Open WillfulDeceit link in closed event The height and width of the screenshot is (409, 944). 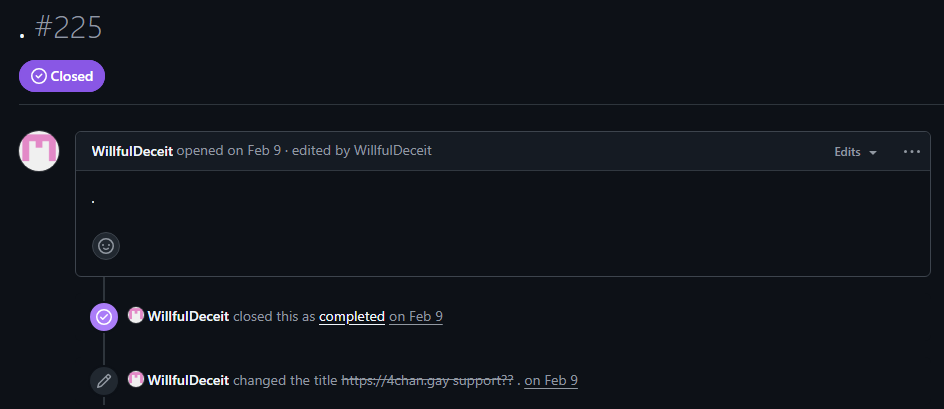tap(188, 316)
